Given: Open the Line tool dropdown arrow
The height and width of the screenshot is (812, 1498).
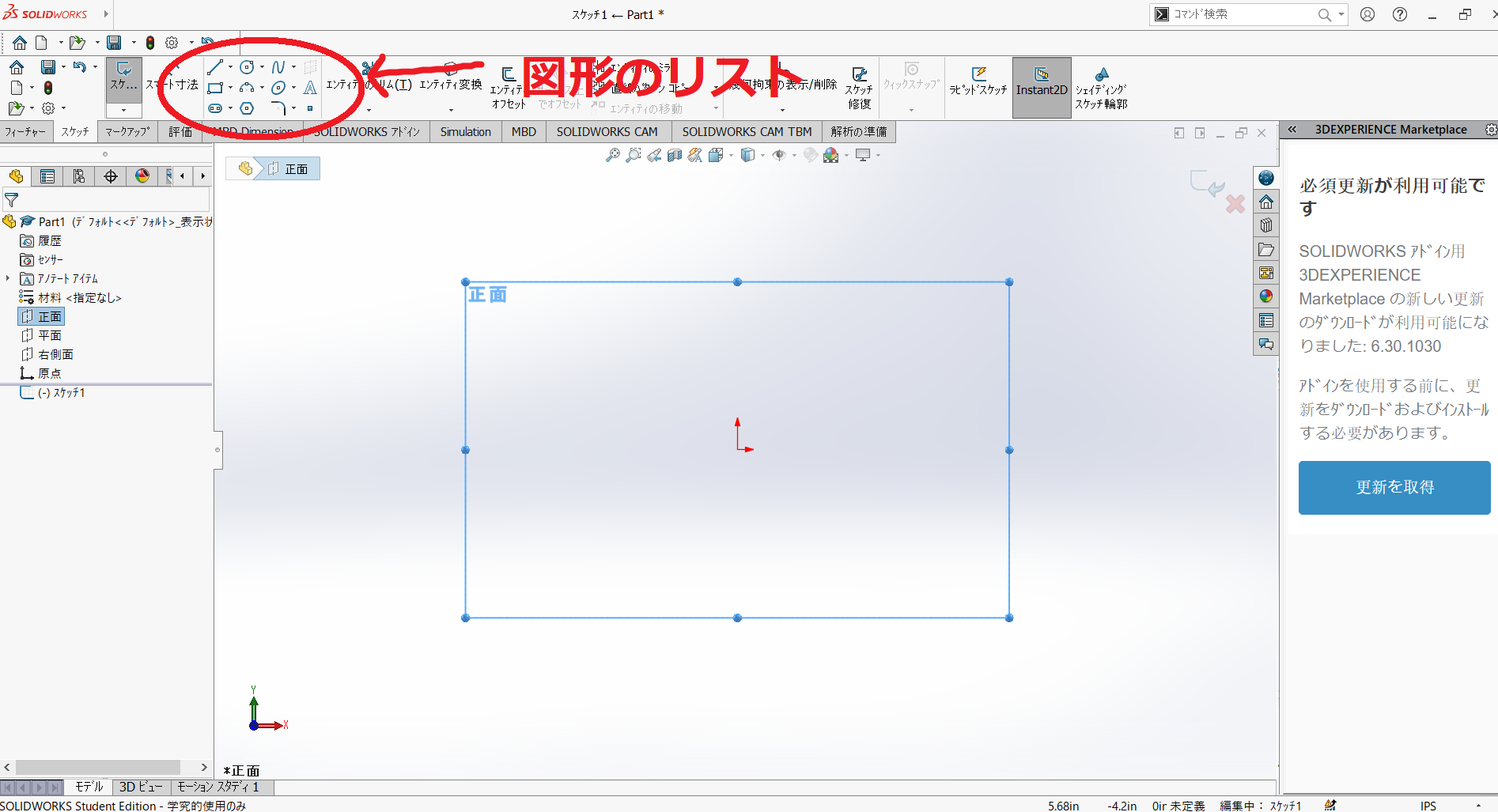Looking at the screenshot, I should pyautogui.click(x=230, y=67).
